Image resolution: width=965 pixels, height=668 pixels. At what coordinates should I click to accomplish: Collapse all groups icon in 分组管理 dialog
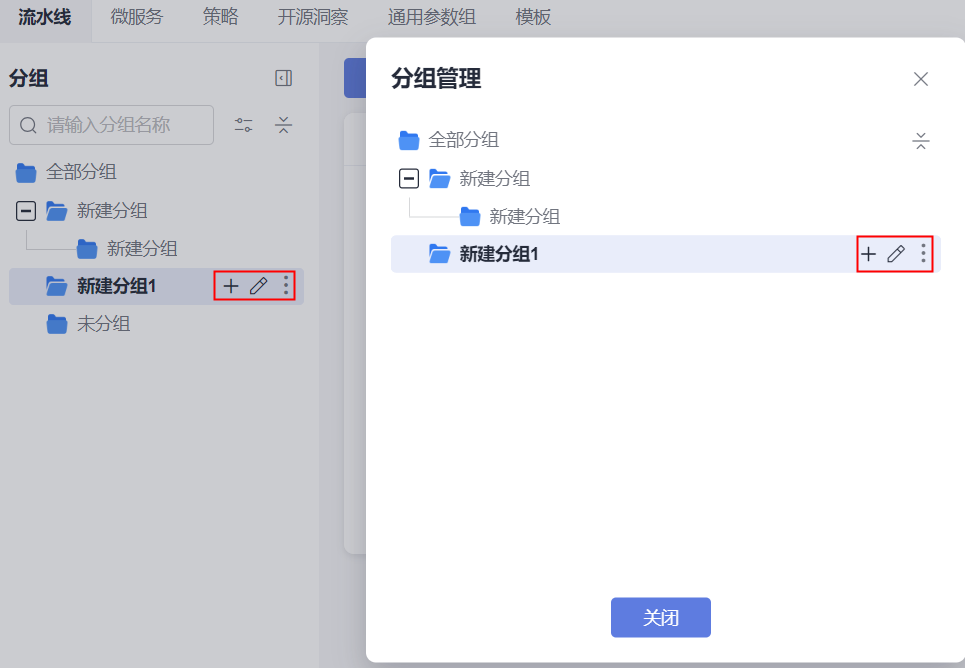pos(921,141)
